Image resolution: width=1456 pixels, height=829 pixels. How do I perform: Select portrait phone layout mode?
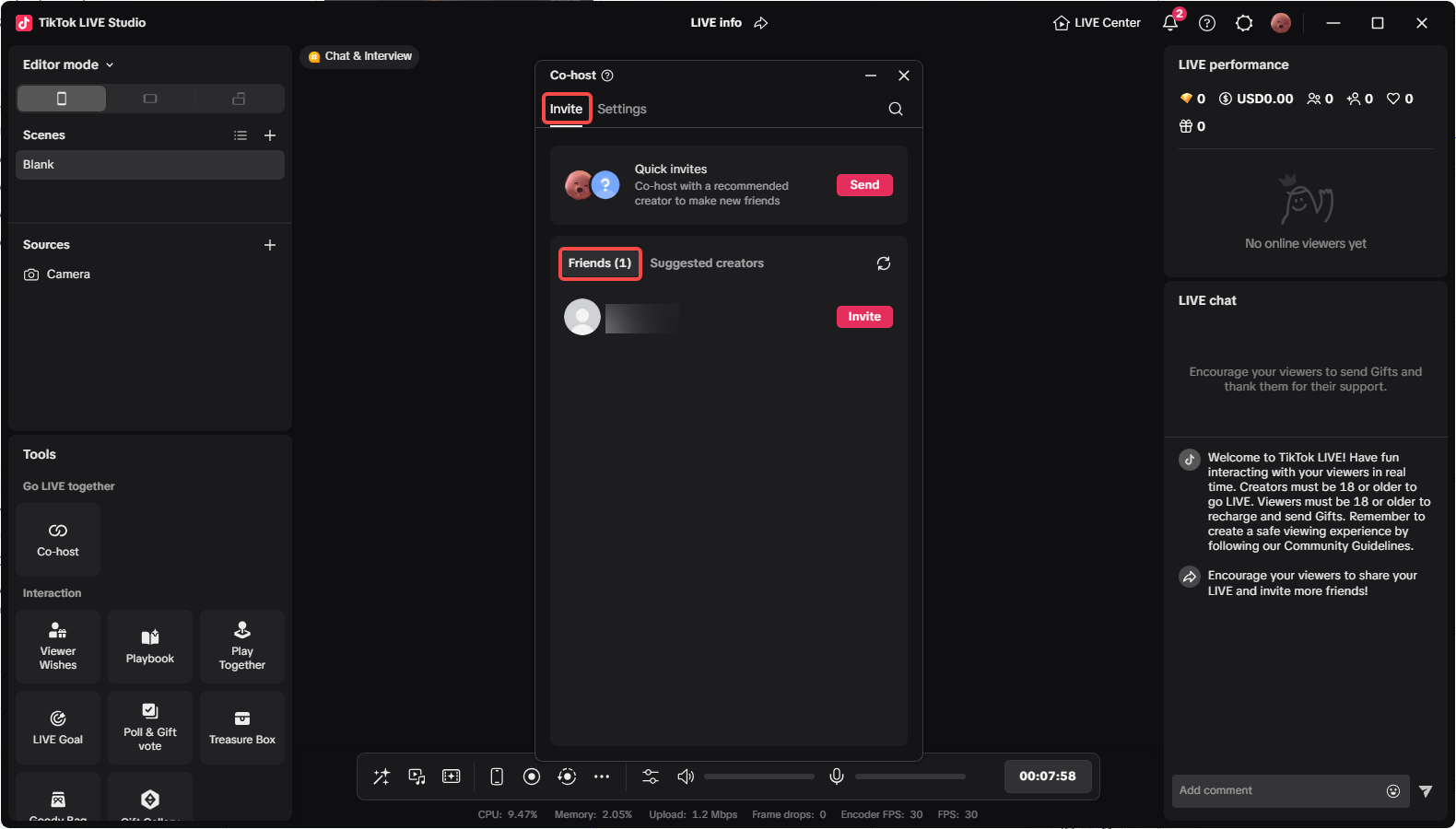62,99
